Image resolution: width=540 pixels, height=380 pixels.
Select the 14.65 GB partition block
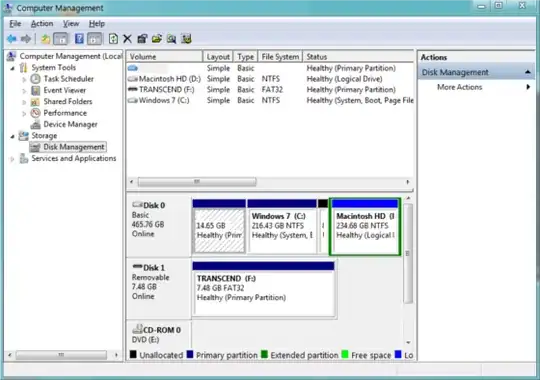point(219,227)
